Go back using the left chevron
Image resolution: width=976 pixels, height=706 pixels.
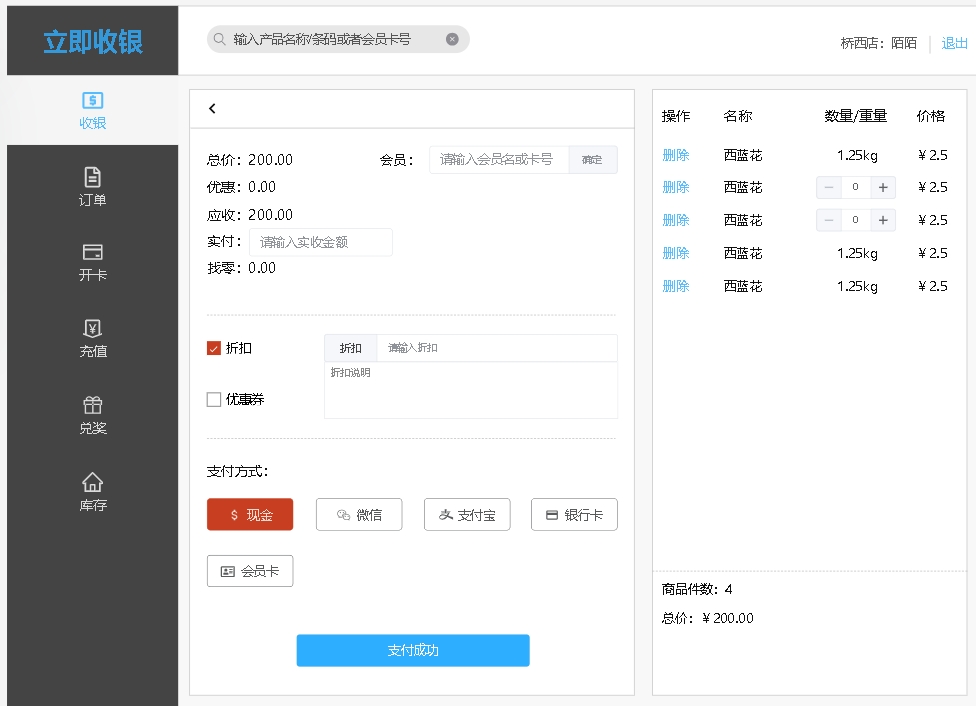pyautogui.click(x=212, y=108)
